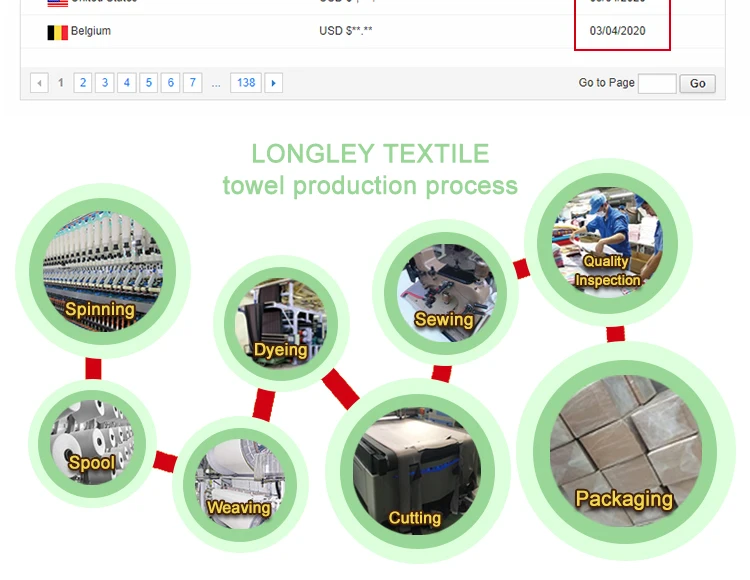The height and width of the screenshot is (580, 750).
Task: Click the next page arrow icon
Action: tap(274, 83)
